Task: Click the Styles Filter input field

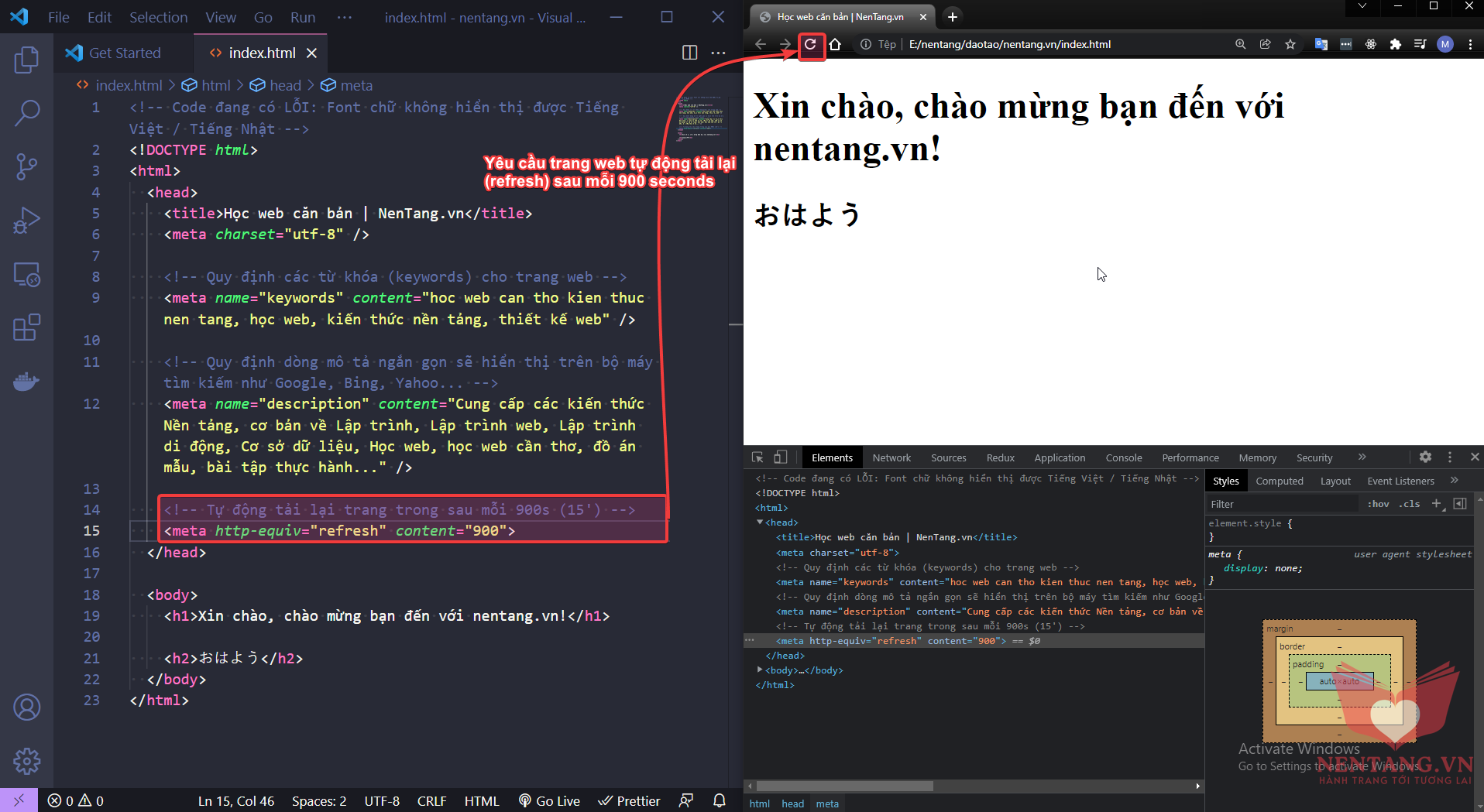Action: pos(1282,504)
